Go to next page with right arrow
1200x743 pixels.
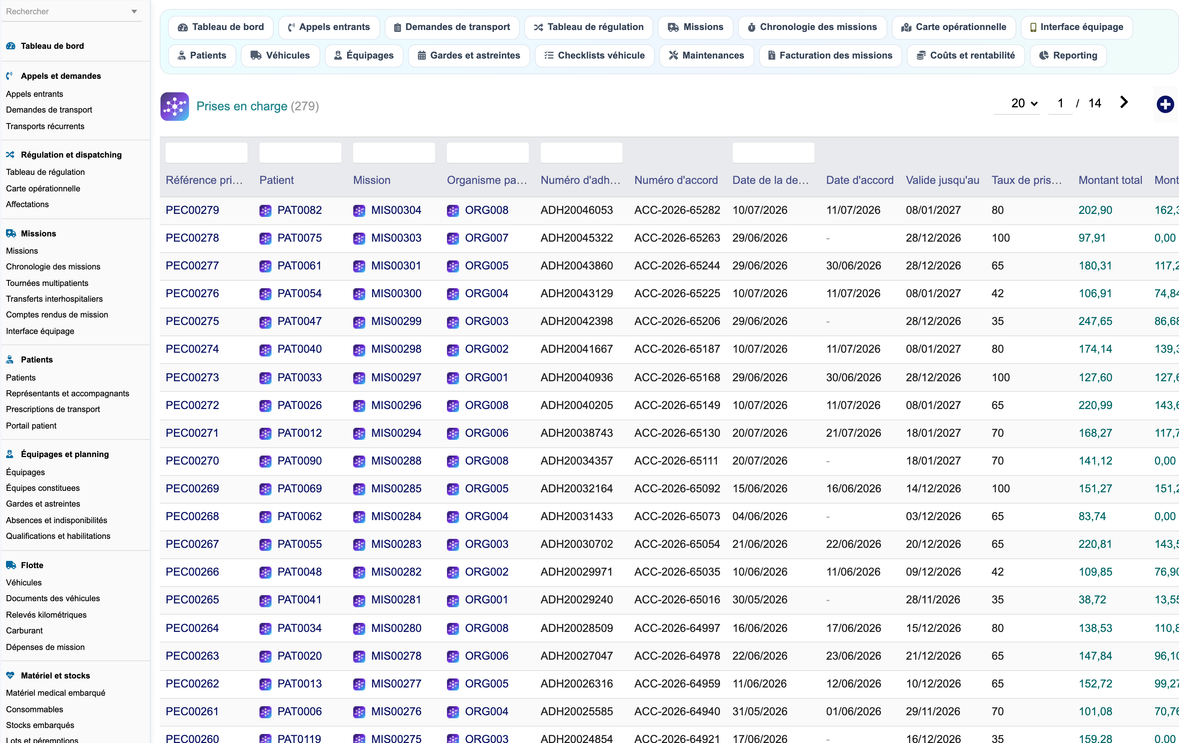(x=1124, y=102)
